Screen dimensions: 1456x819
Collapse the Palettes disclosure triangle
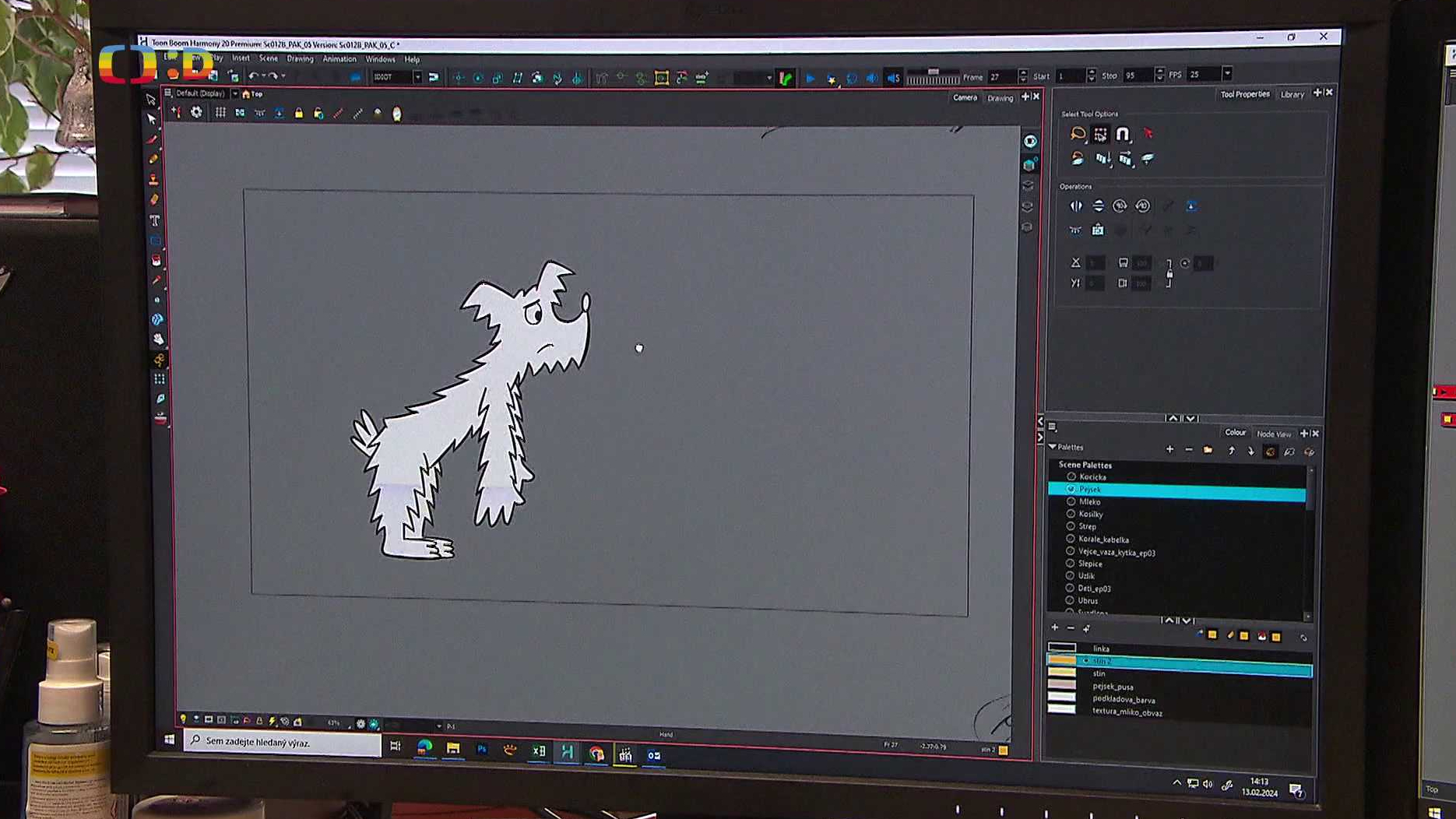pyautogui.click(x=1053, y=447)
